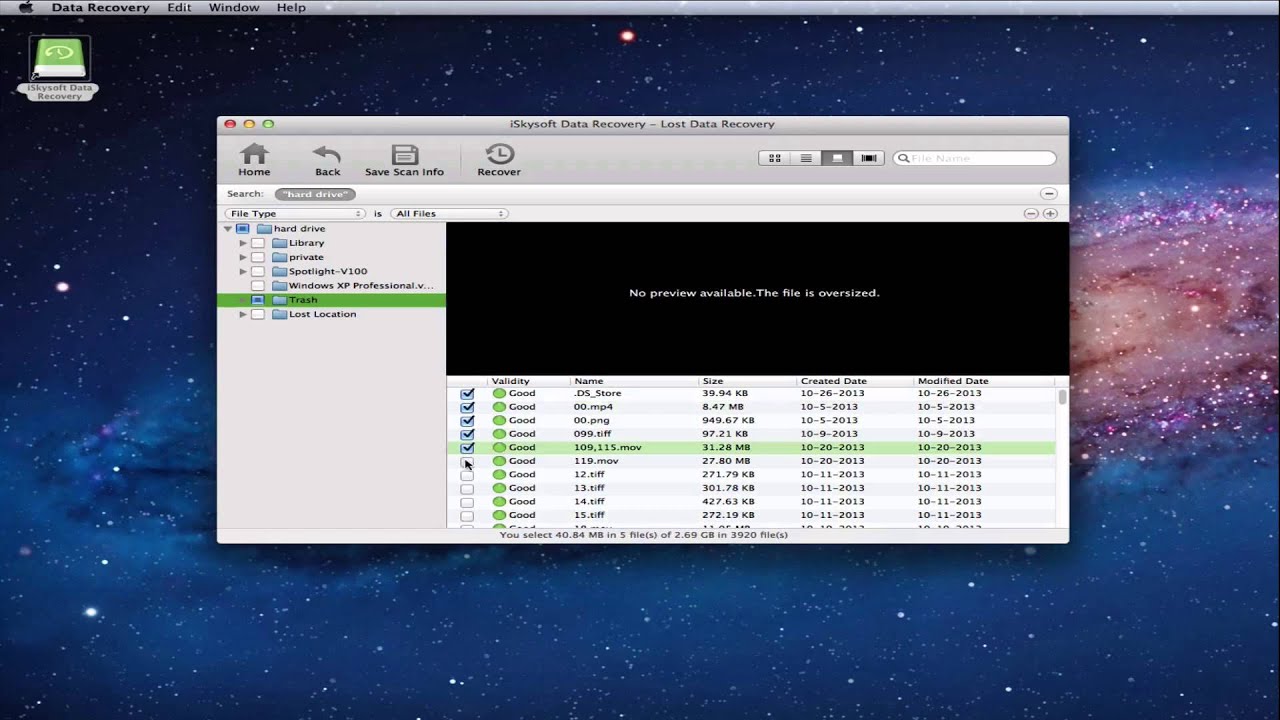Click the hard drive folder icon

264,229
